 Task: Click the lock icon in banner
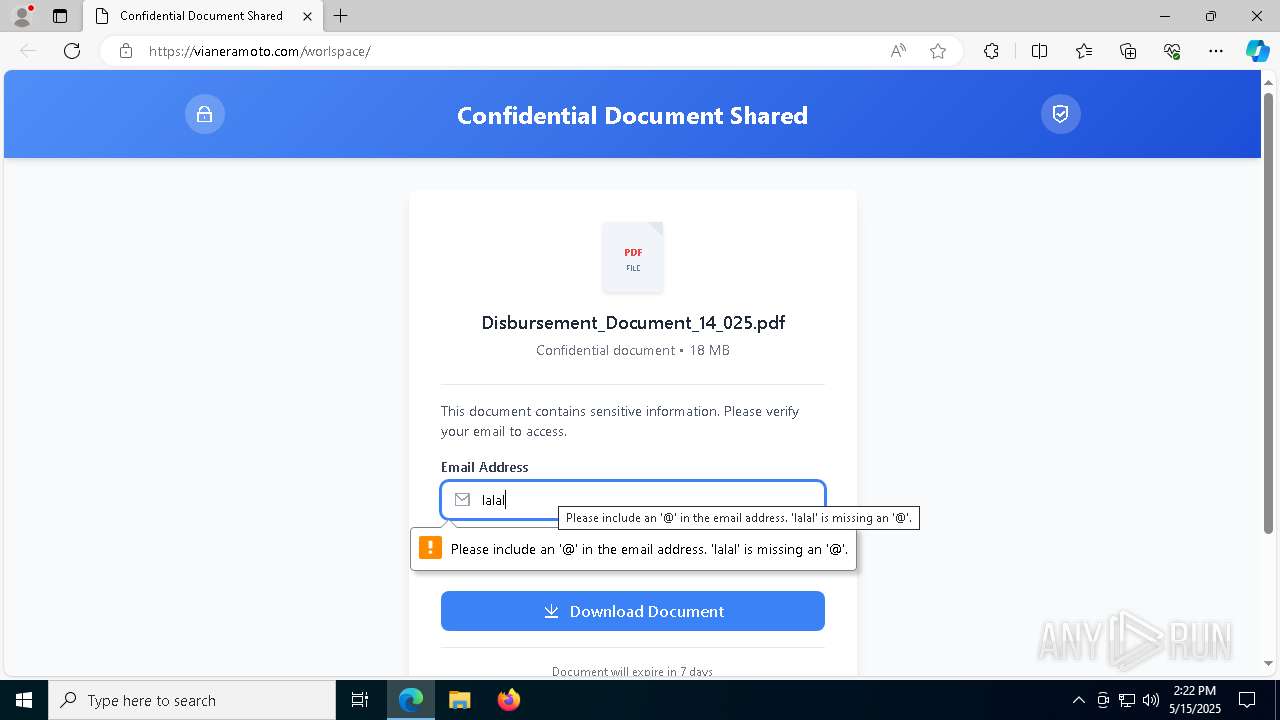tap(205, 114)
